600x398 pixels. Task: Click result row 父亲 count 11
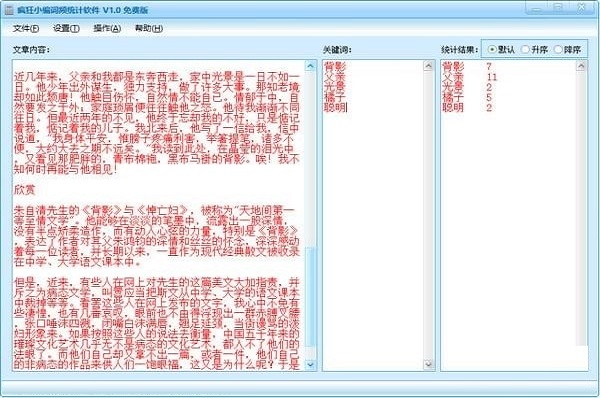click(x=470, y=77)
